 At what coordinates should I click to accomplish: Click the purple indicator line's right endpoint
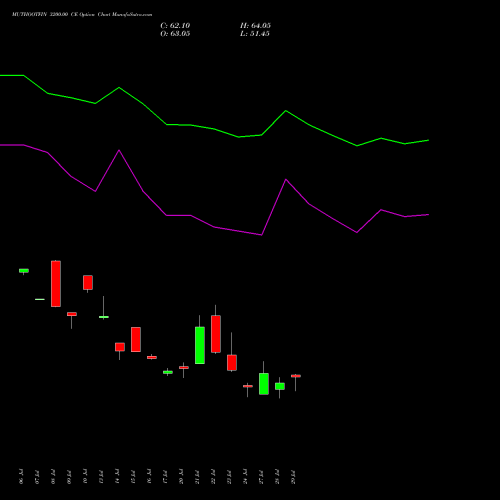(x=428, y=215)
